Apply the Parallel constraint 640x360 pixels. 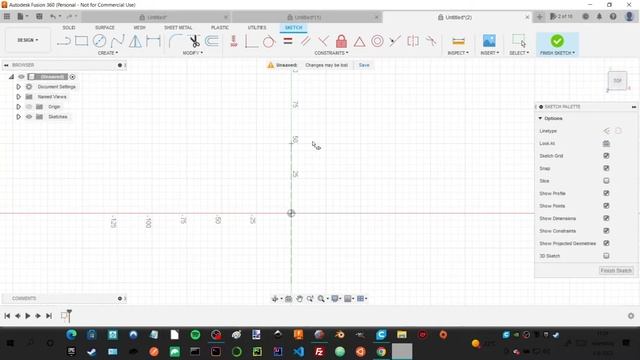305,41
